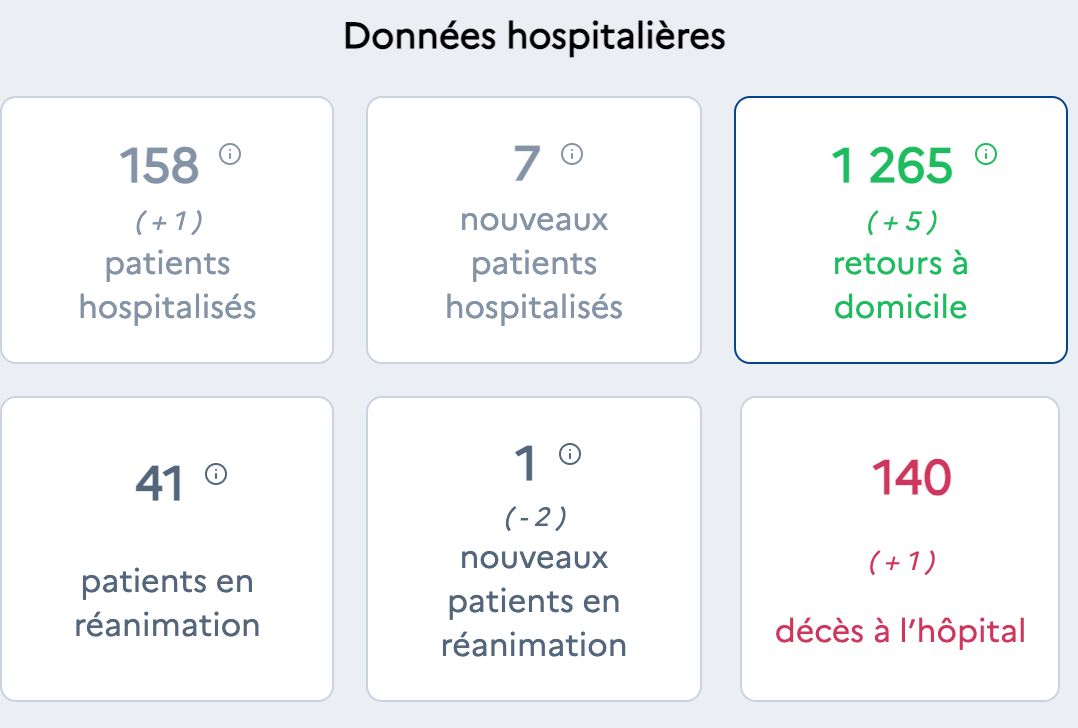The height and width of the screenshot is (728, 1078).
Task: Click the (+5) change under 1 265
Action: click(900, 222)
